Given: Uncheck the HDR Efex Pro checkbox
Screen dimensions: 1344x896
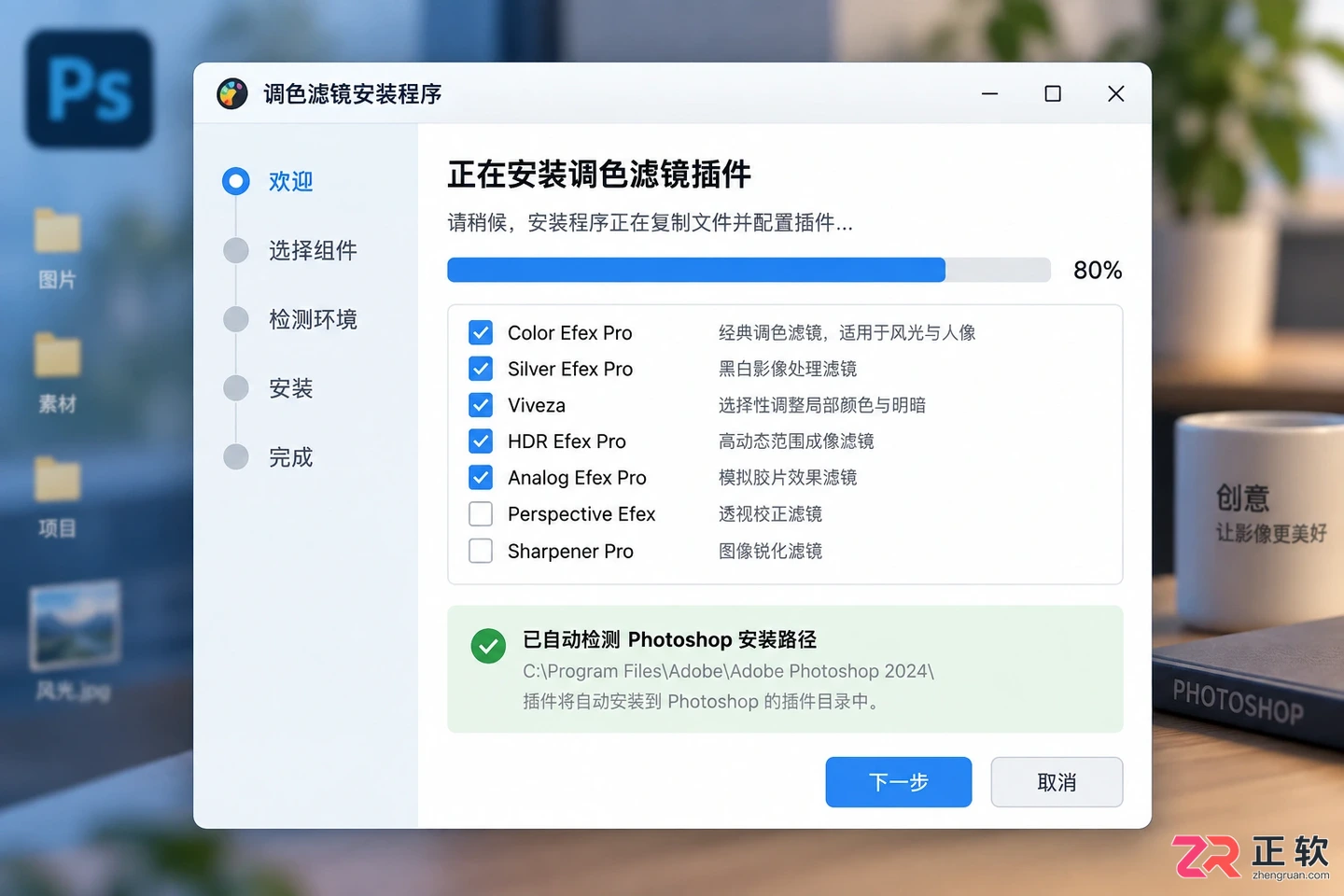Looking at the screenshot, I should click(x=481, y=441).
